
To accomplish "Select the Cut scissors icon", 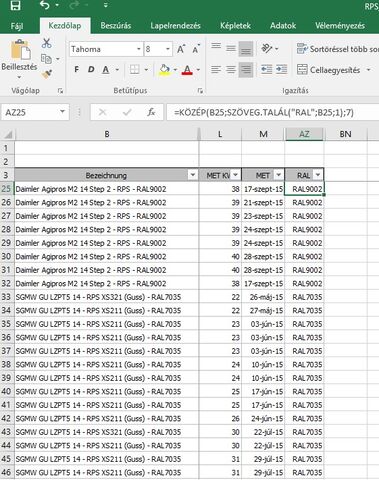I will (x=46, y=43).
